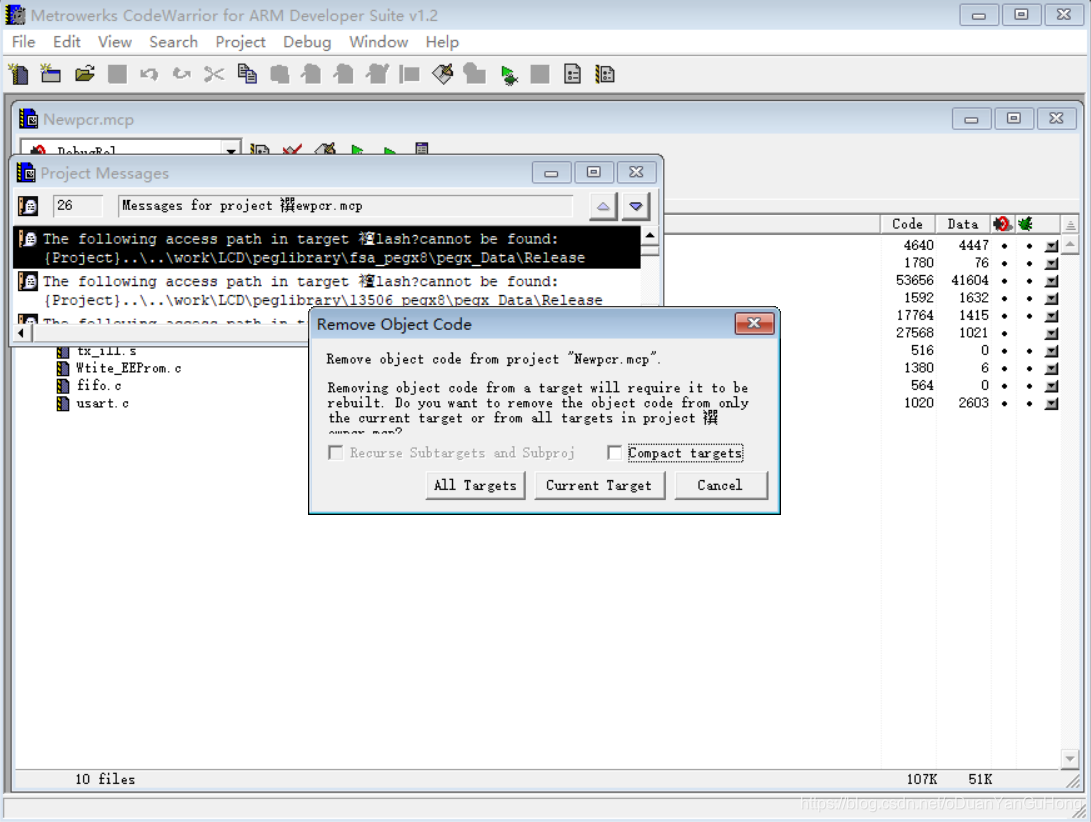Enable the Compact targets checkbox
The height and width of the screenshot is (822, 1091).
click(614, 453)
